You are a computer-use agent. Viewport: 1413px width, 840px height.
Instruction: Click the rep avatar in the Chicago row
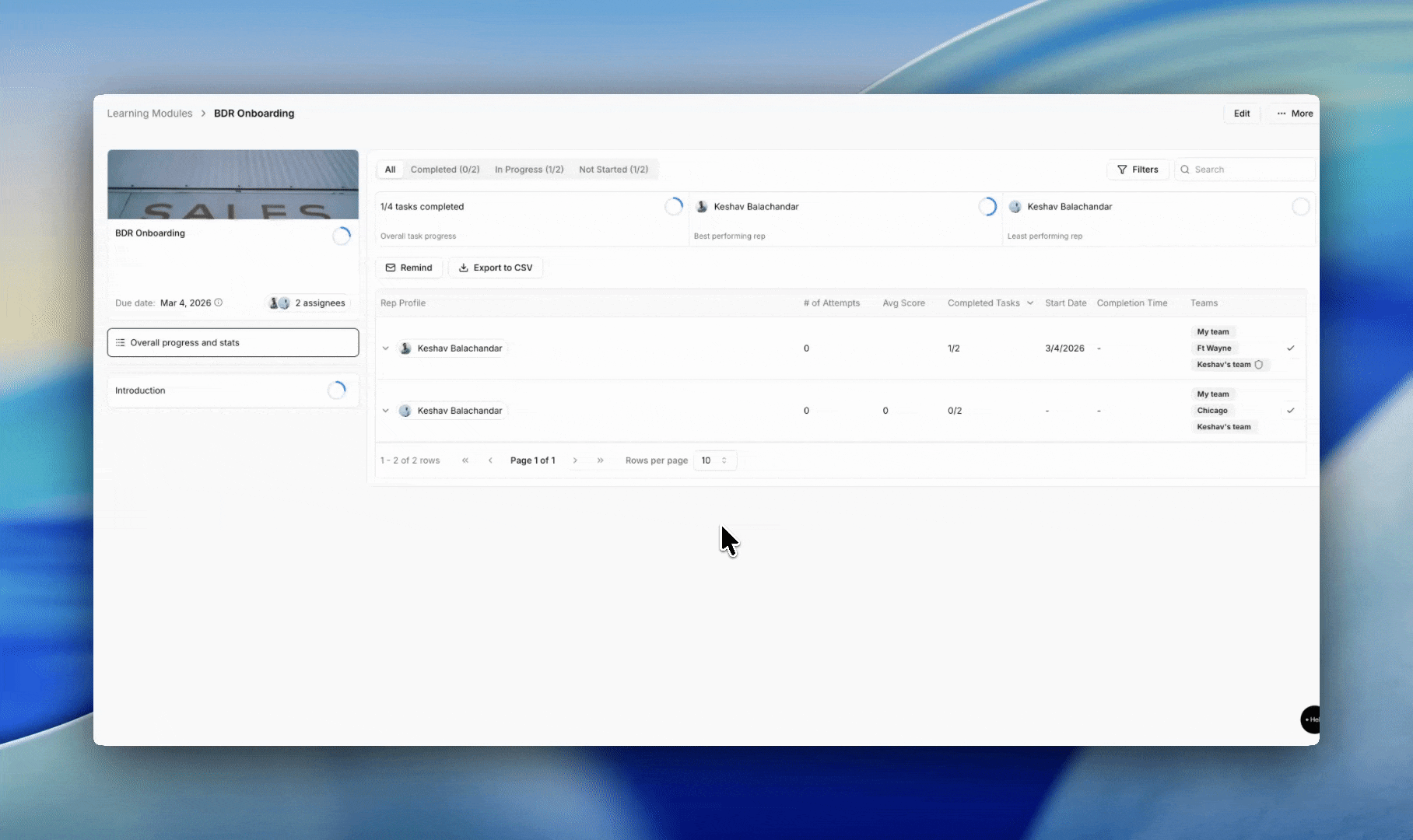click(x=405, y=411)
